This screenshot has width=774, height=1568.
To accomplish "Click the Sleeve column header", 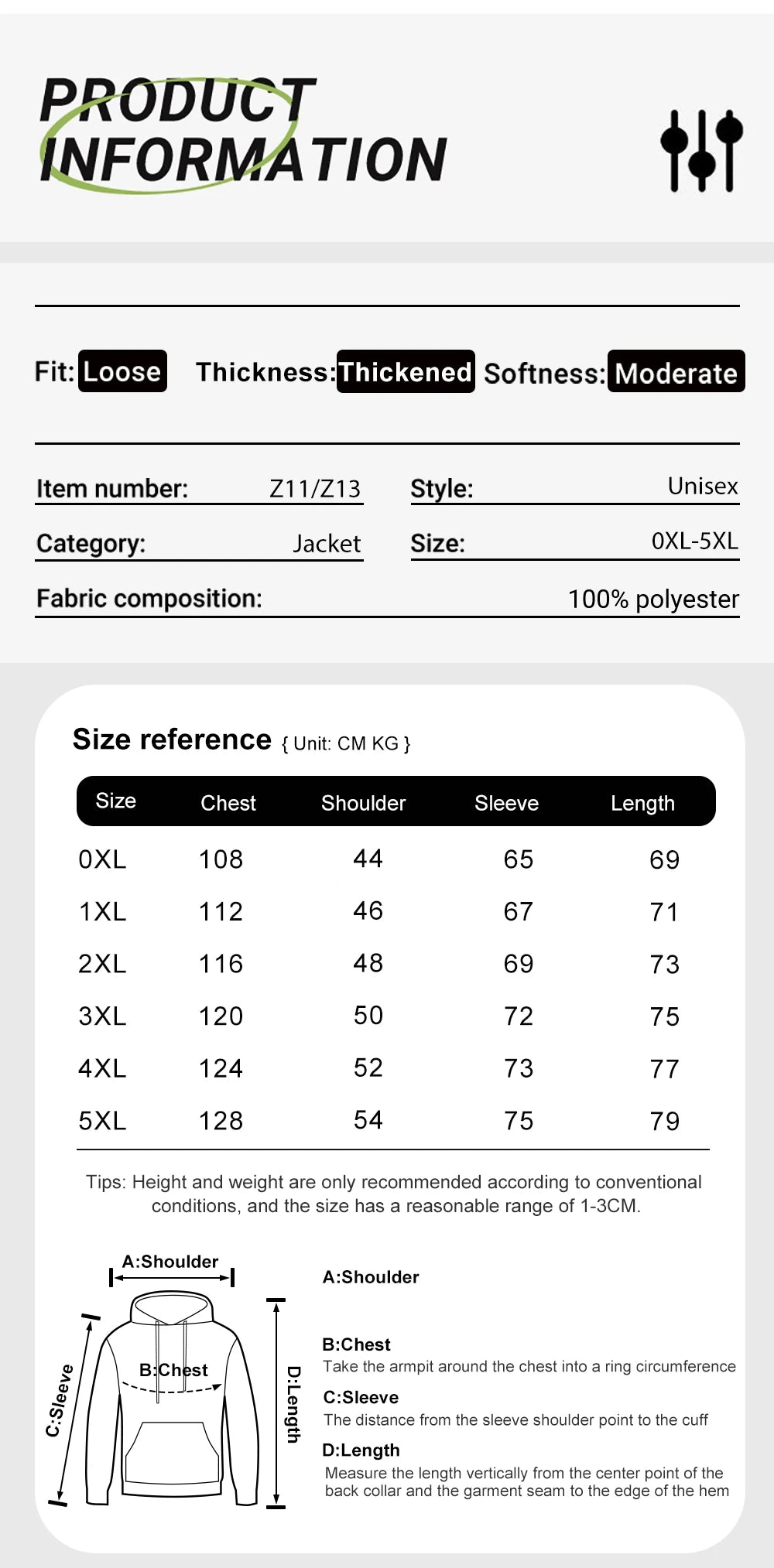I will pos(506,803).
